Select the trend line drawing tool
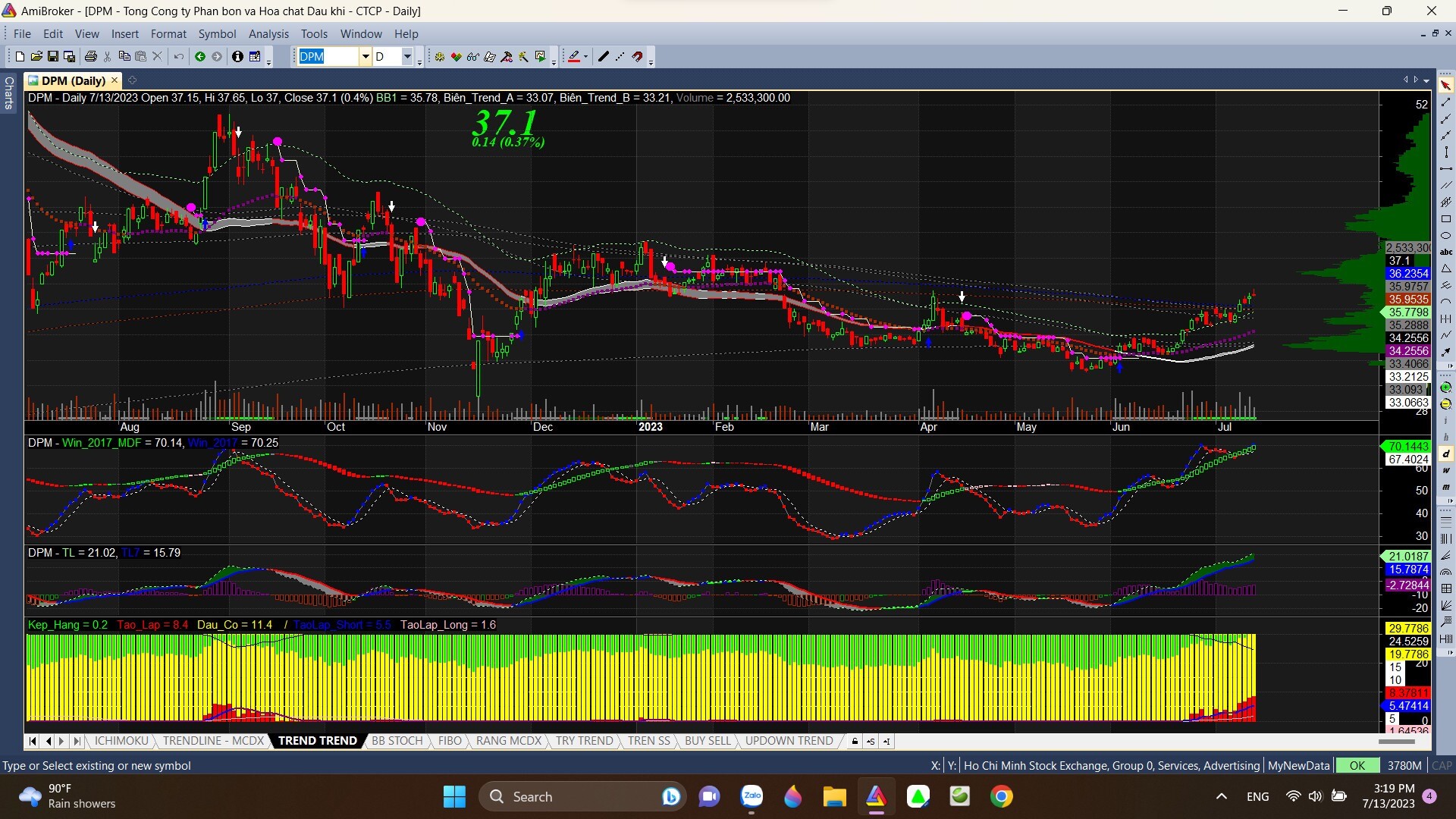Viewport: 1456px width, 819px height. [x=1446, y=102]
